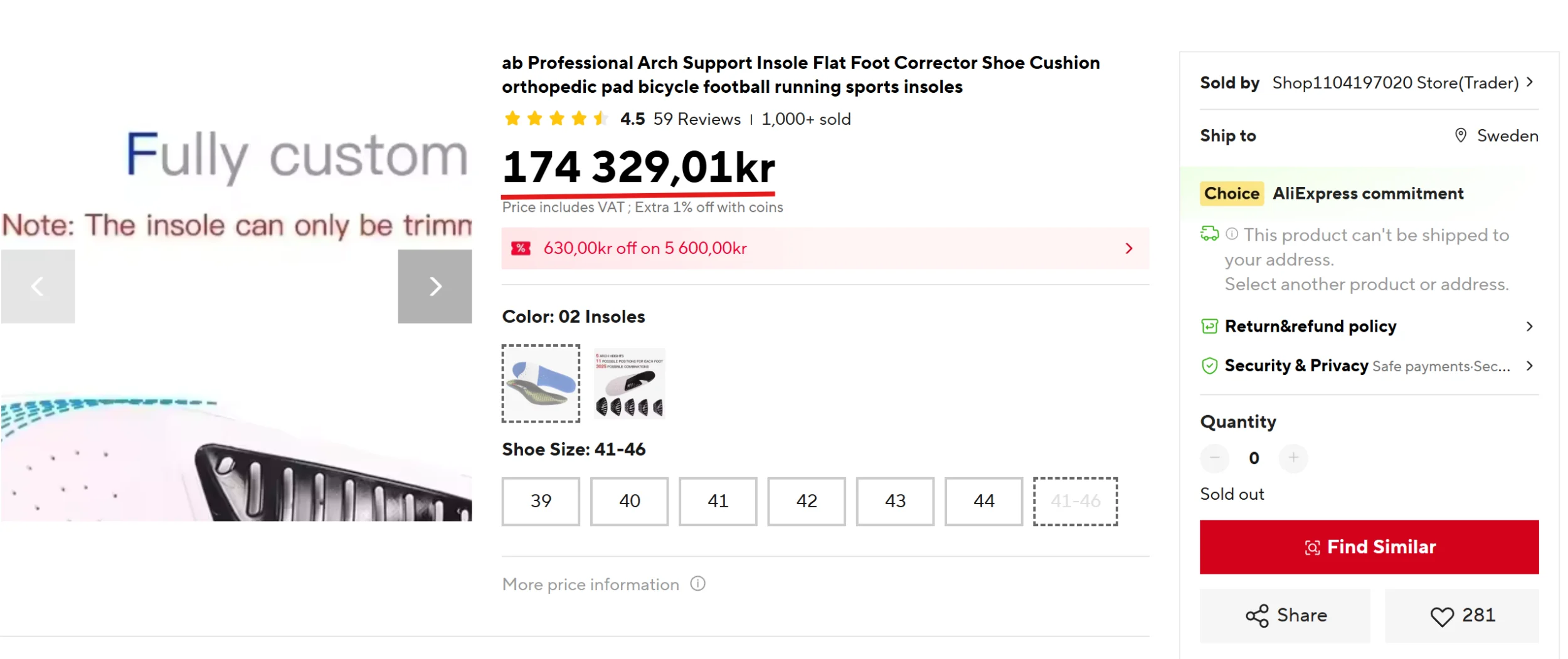Screen dimensions: 1568x659
Task: Click the heart wishlist icon showing 281
Action: coord(1441,616)
